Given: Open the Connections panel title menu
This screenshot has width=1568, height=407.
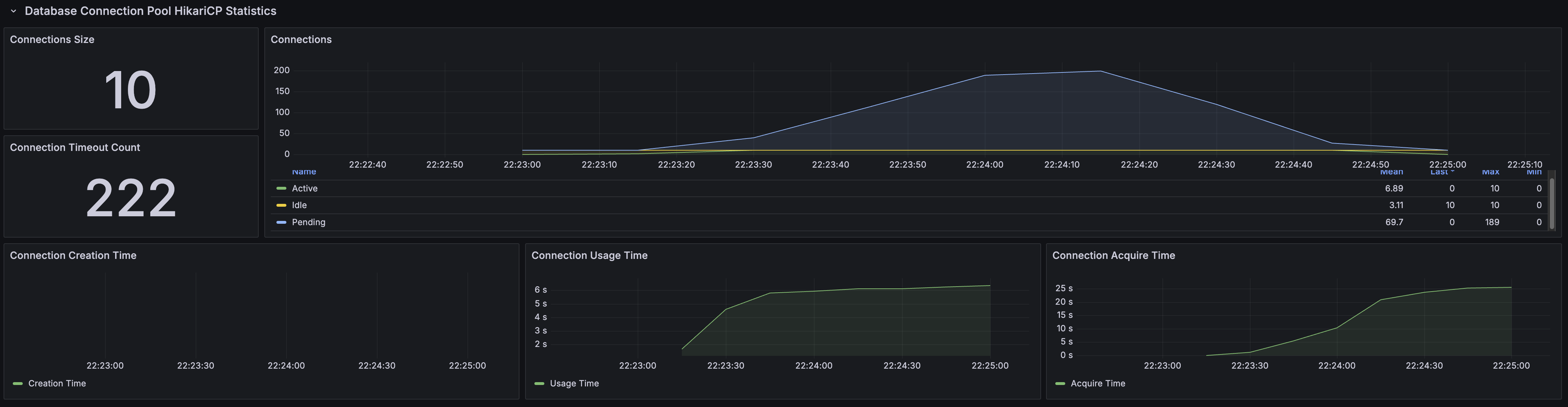Looking at the screenshot, I should click(x=301, y=39).
